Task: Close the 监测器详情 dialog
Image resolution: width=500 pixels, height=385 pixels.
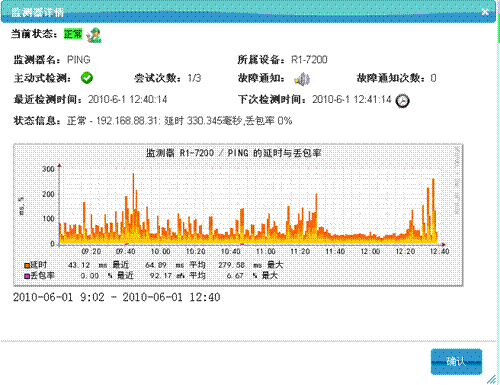Action: coord(485,12)
